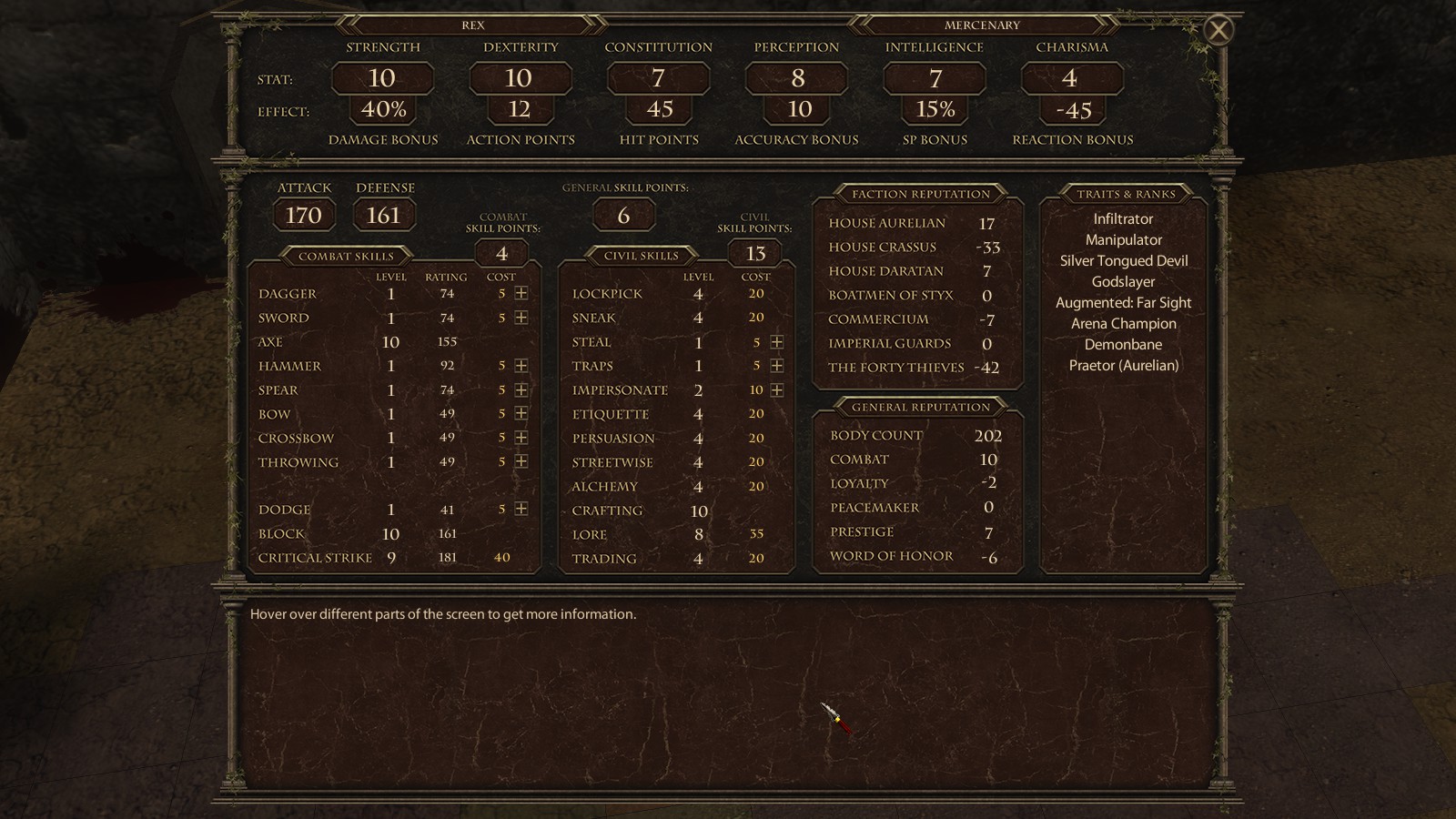Click the Prestige reputation entry
1456x819 pixels.
862,532
